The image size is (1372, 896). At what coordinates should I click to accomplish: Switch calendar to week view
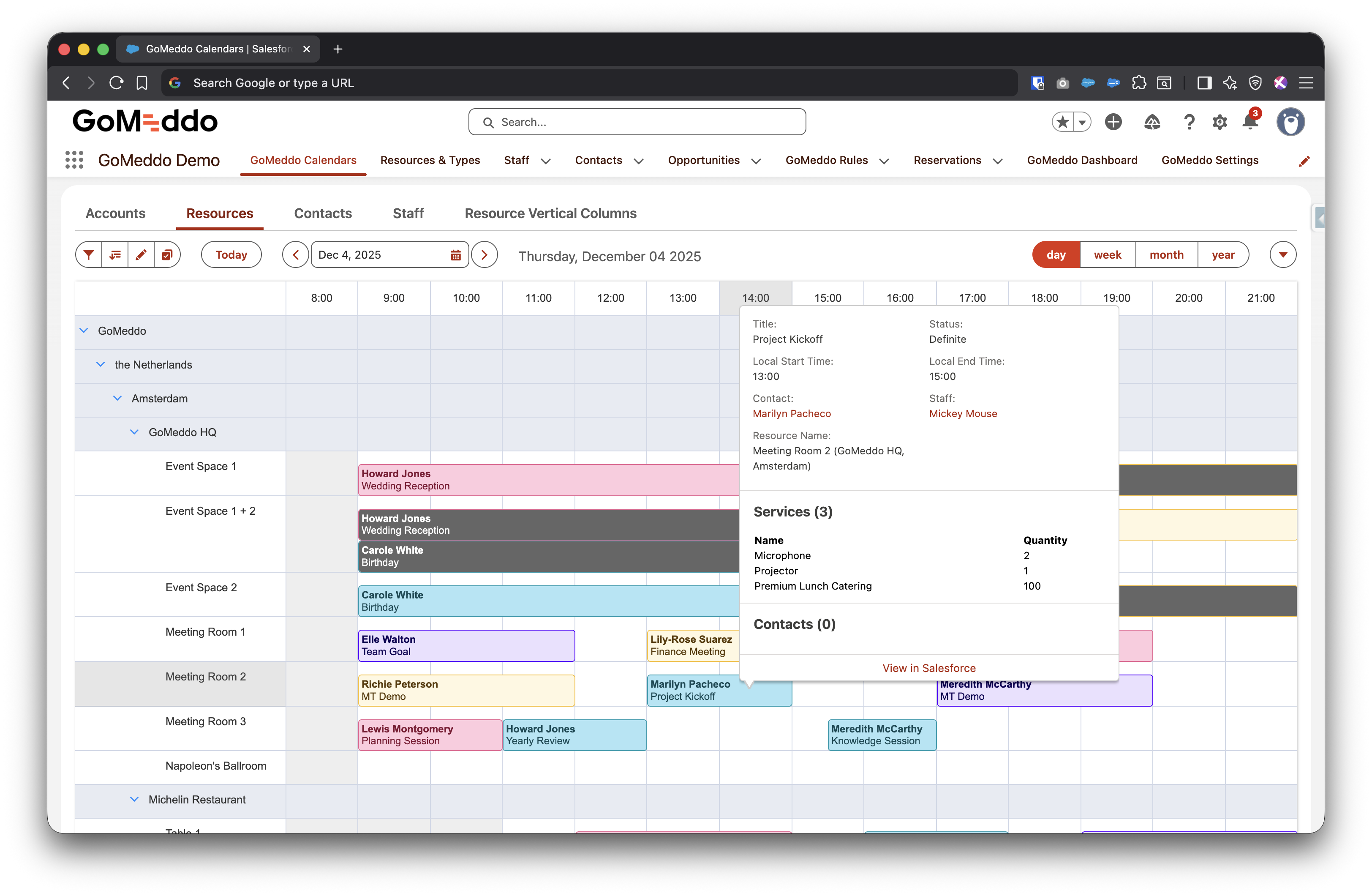(1107, 254)
